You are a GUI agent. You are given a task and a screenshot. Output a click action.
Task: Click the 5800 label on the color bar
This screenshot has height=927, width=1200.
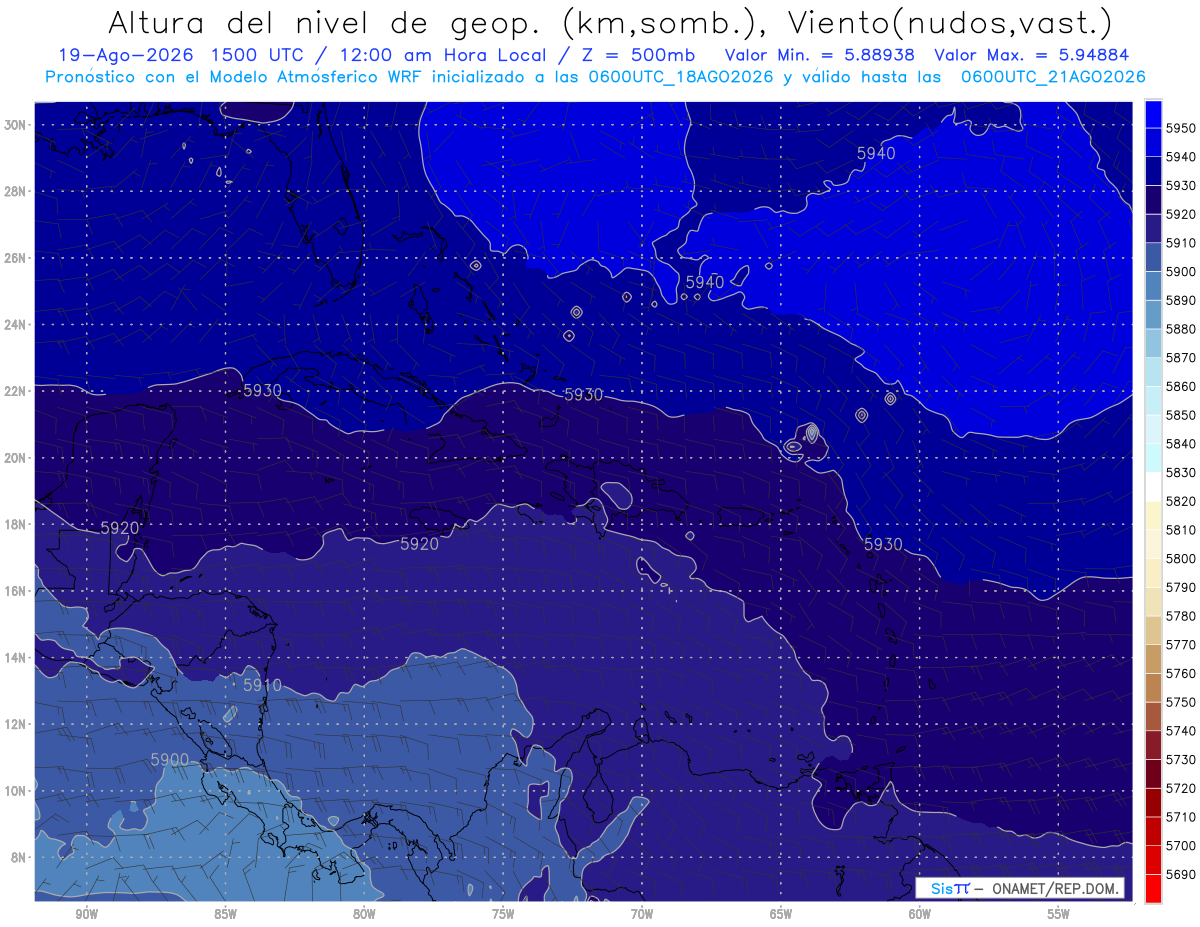pos(1181,559)
